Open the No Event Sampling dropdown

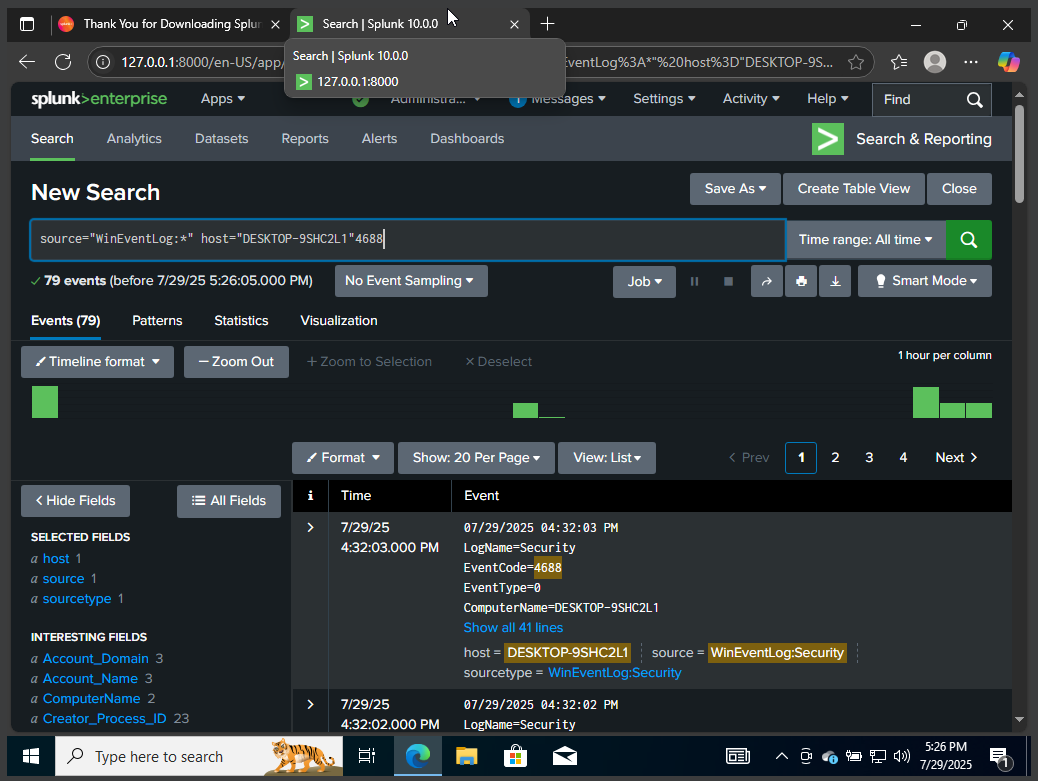[x=411, y=281]
